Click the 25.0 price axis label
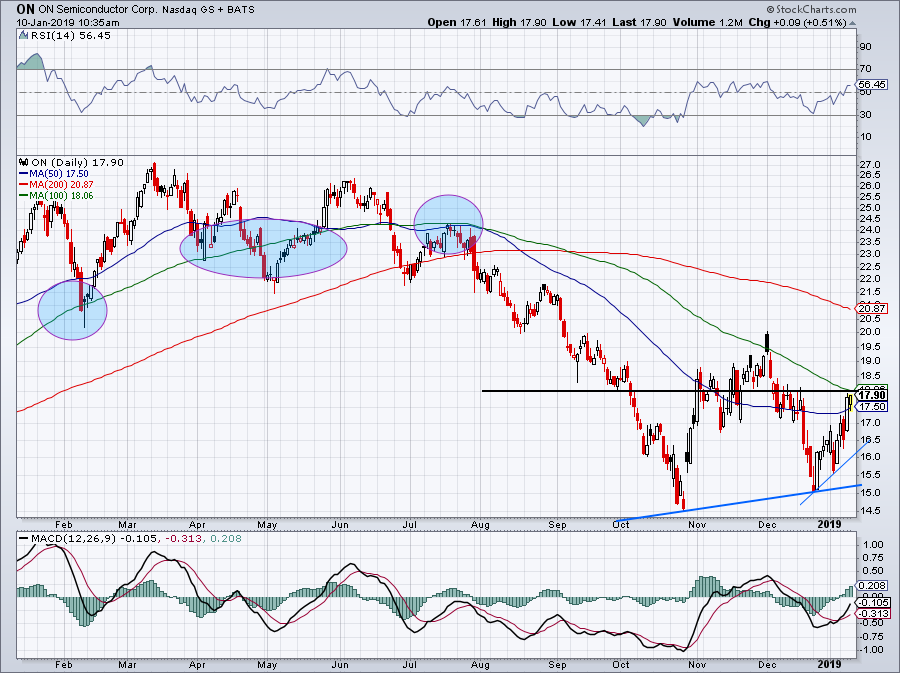The image size is (900, 673). tap(870, 208)
